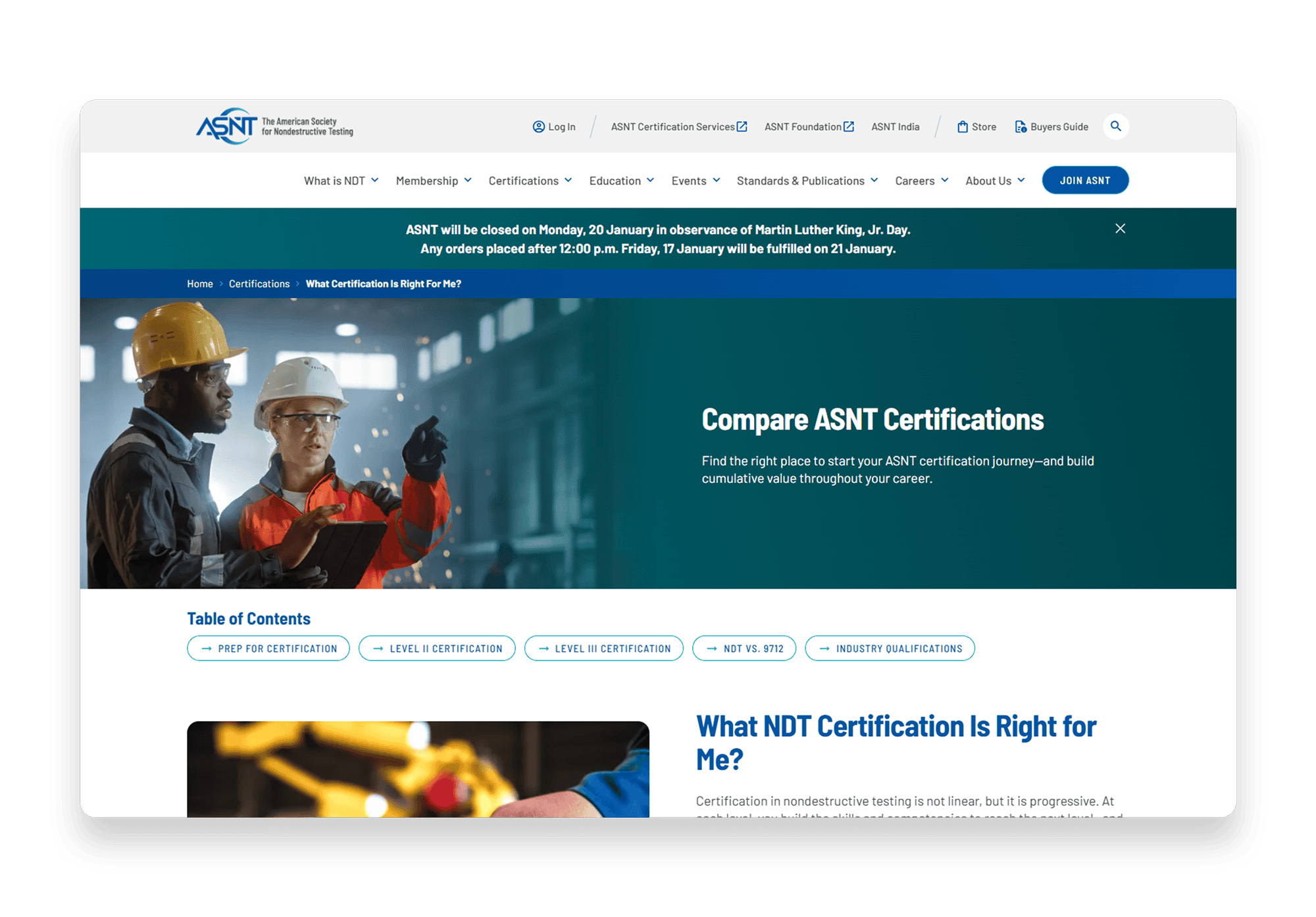Jump to Industry Qualifications section
1316x917 pixels.
890,648
